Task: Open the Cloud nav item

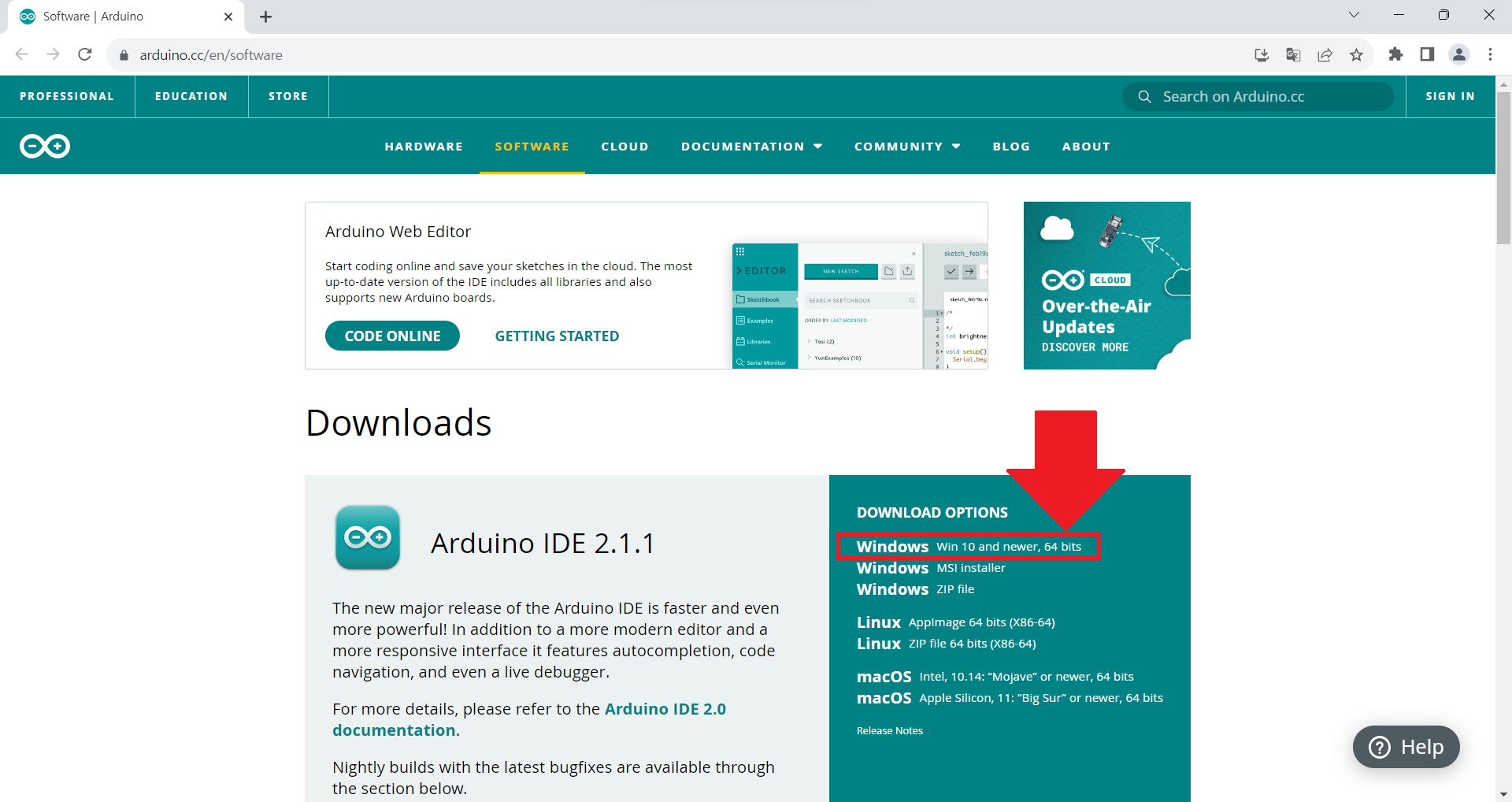Action: click(x=624, y=147)
